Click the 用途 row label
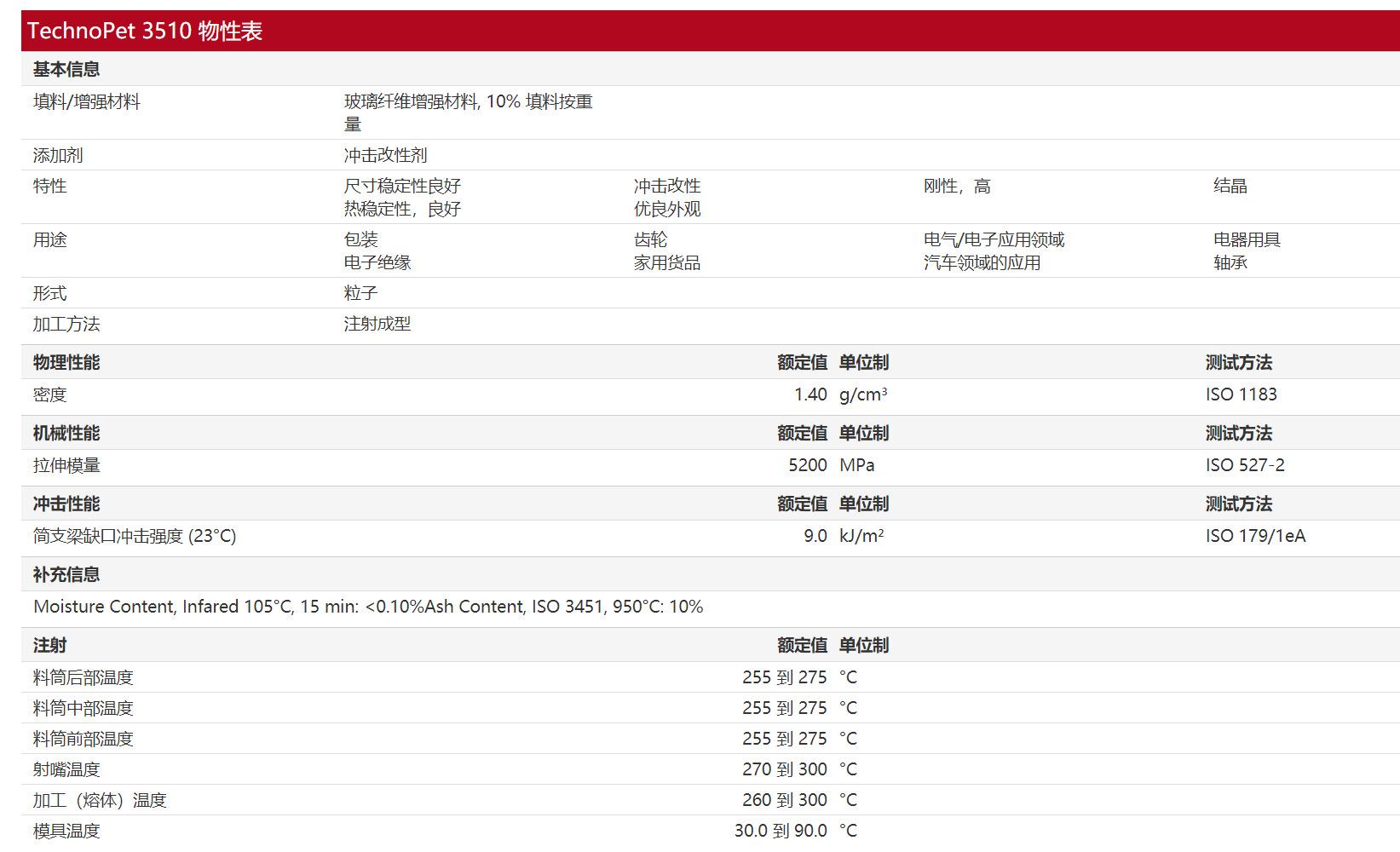Screen dimensions: 1400x852 coord(49,239)
